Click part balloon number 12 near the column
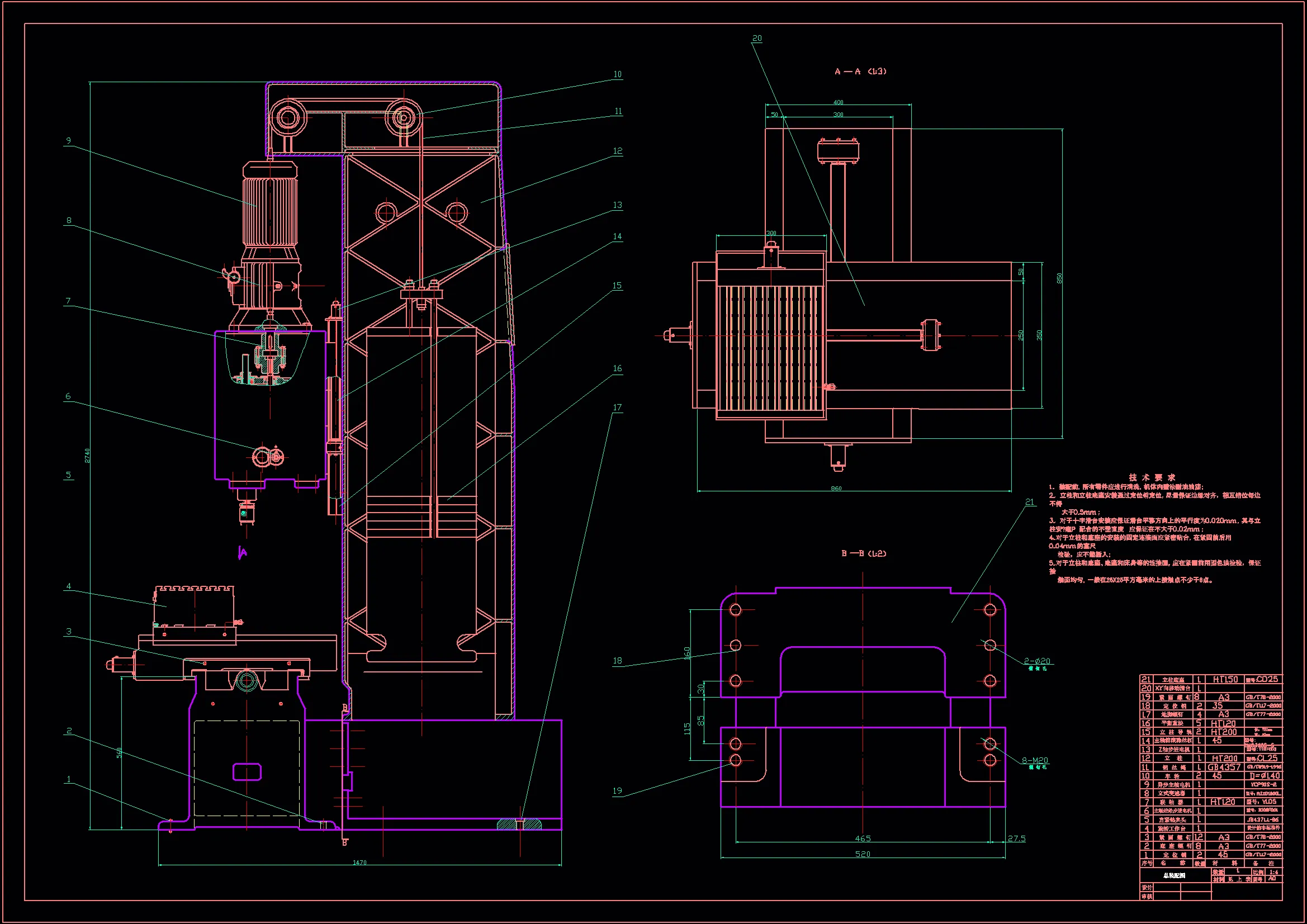Image resolution: width=1307 pixels, height=924 pixels. coord(617,151)
